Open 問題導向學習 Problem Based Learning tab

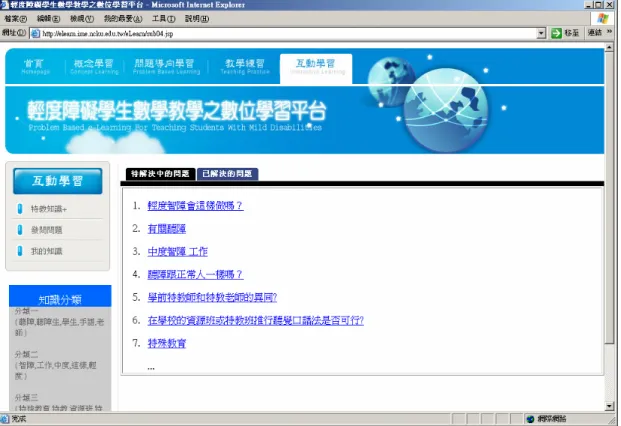tap(166, 66)
